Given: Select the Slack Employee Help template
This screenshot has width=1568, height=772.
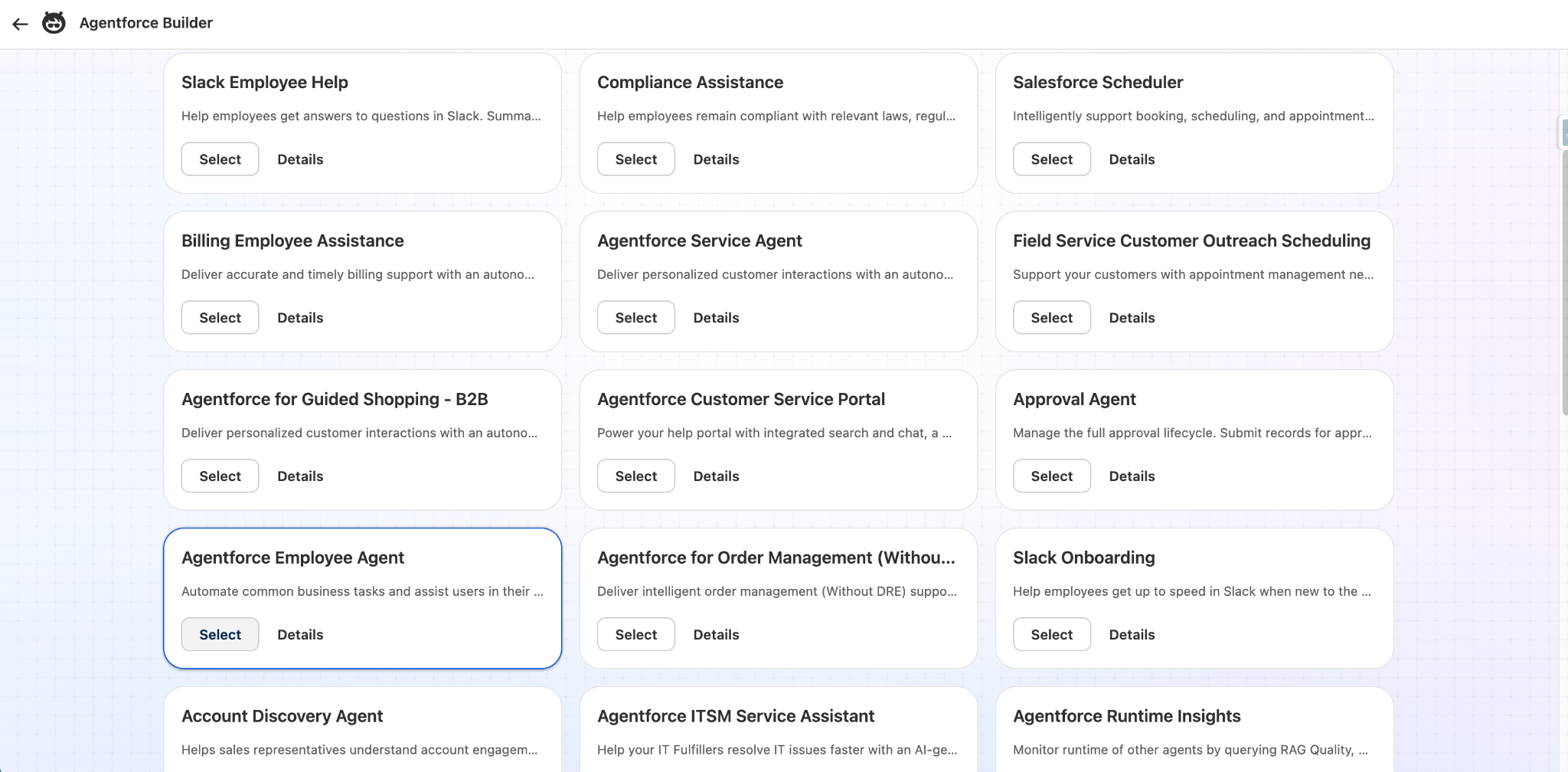Looking at the screenshot, I should [220, 159].
